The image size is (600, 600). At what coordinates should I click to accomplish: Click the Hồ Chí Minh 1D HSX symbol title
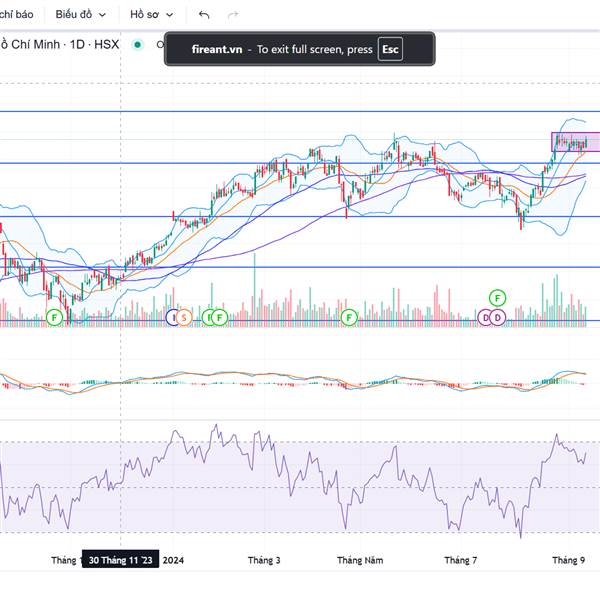pos(59,44)
